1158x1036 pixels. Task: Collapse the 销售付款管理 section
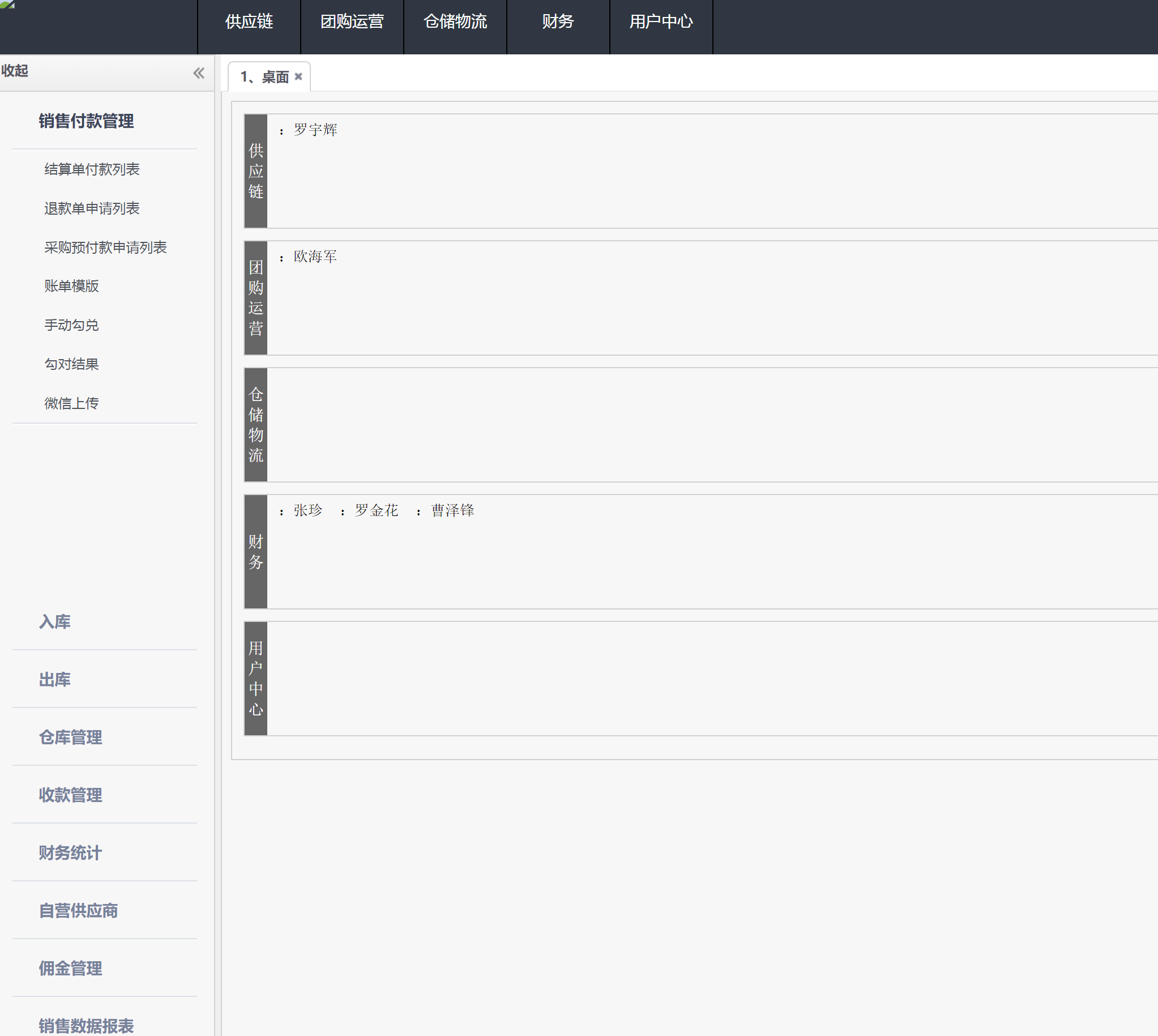(87, 121)
